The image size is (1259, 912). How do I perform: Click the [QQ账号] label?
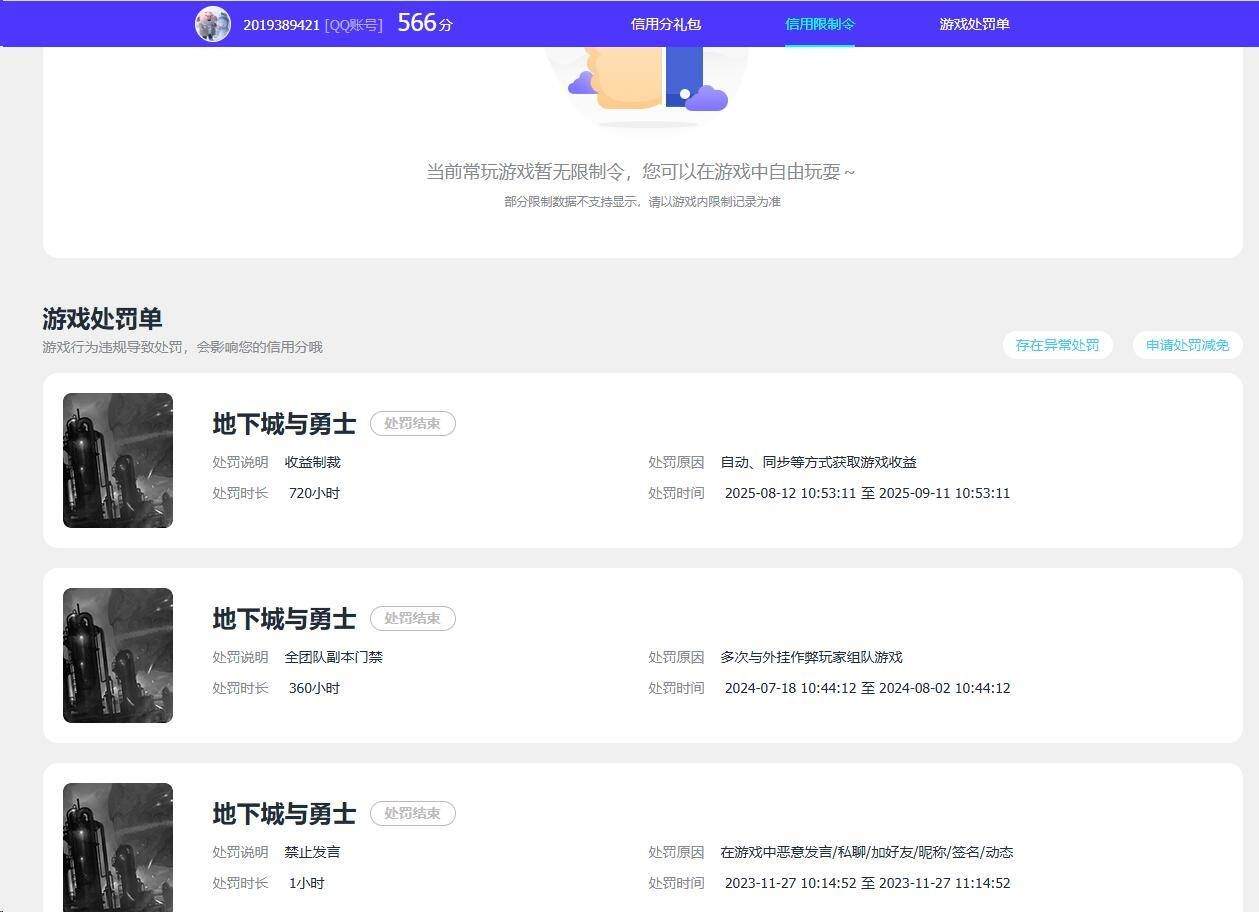click(354, 24)
